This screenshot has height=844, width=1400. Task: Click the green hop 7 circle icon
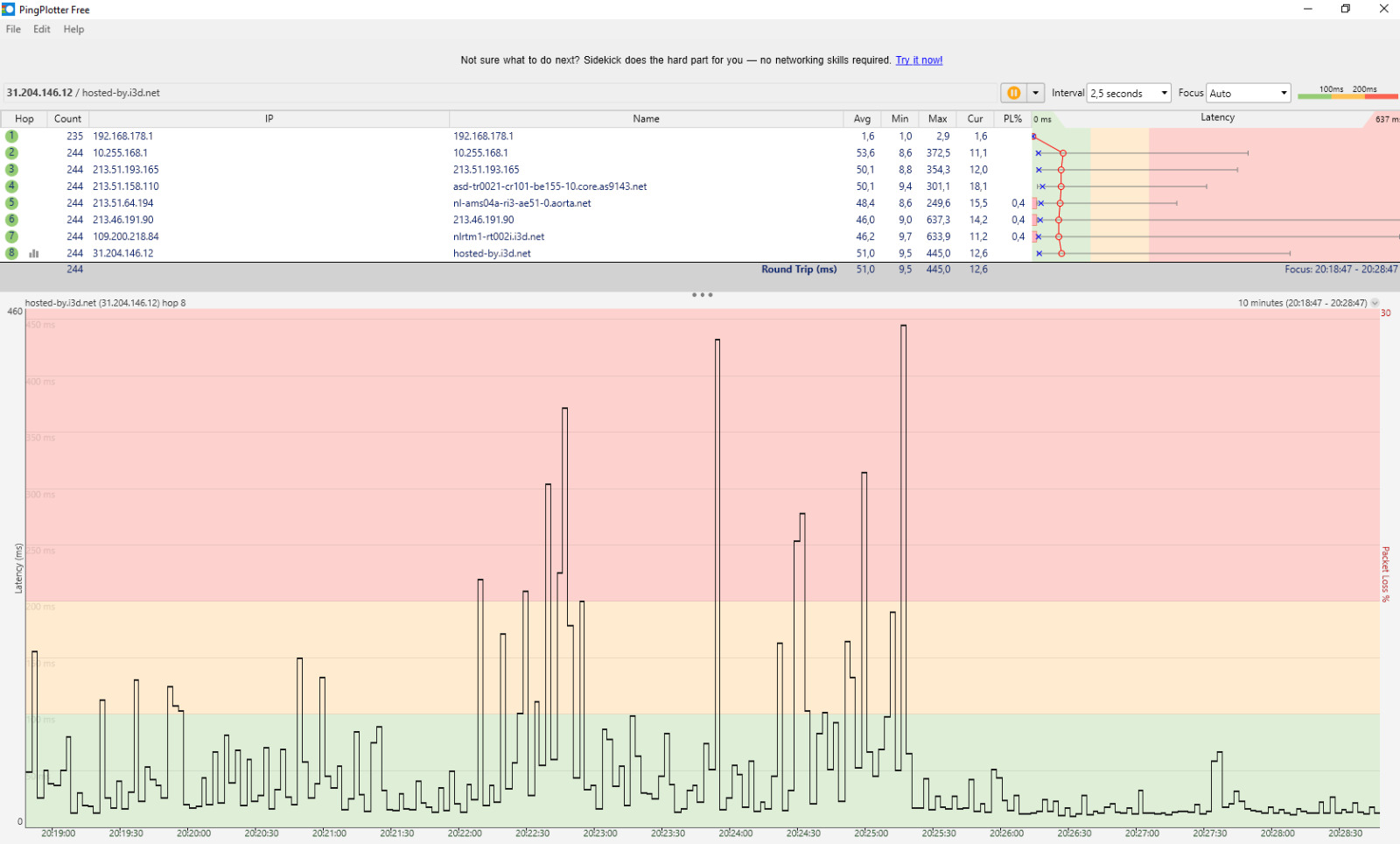coord(11,236)
